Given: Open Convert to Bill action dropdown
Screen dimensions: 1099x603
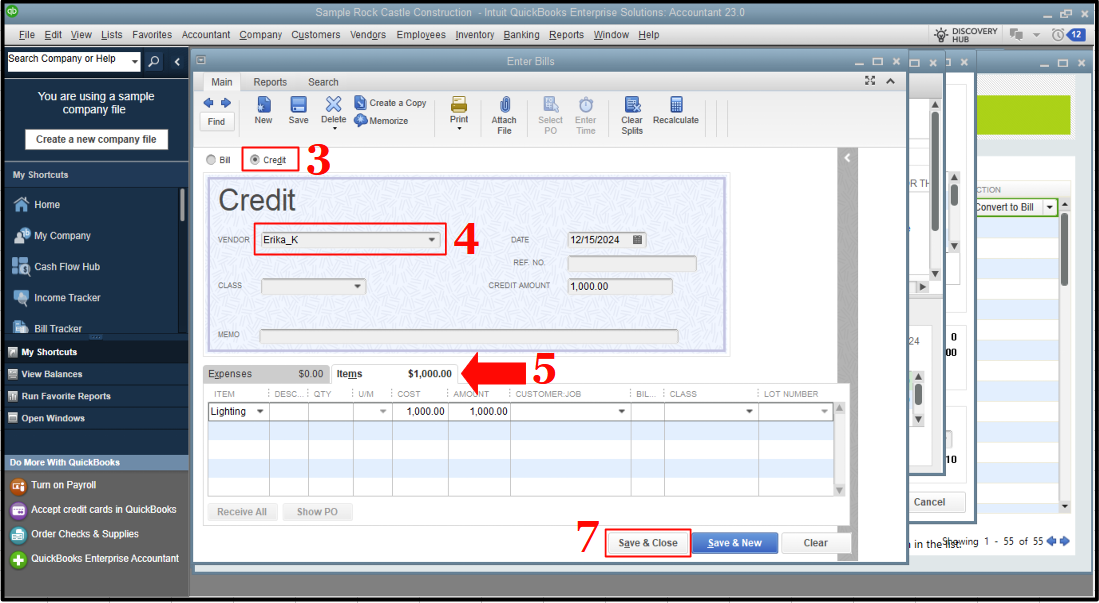Looking at the screenshot, I should (1049, 208).
